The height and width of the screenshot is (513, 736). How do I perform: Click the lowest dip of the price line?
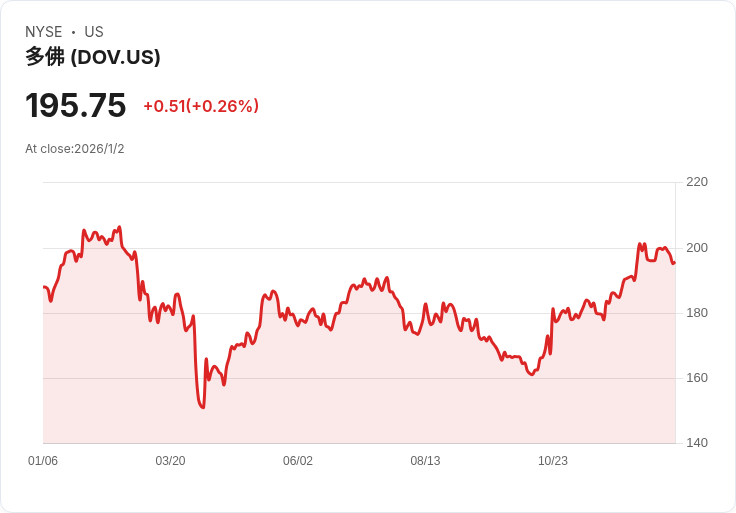pyautogui.click(x=203, y=408)
